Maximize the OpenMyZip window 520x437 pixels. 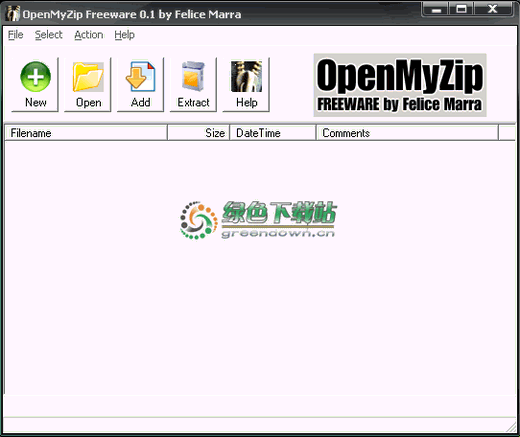pos(461,9)
